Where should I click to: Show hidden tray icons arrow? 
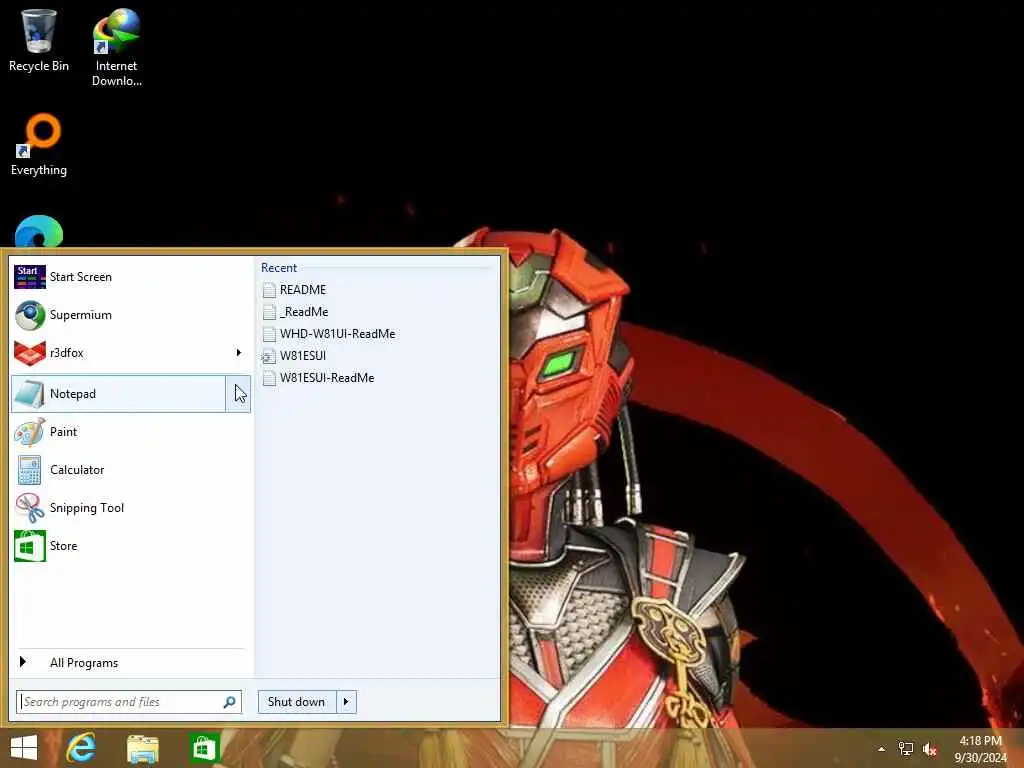coord(882,749)
